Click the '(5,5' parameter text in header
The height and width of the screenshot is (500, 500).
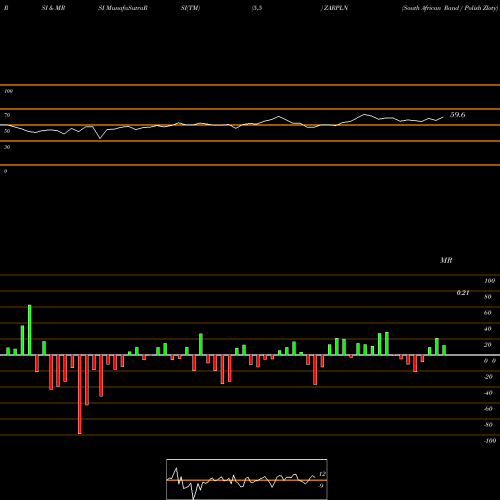257,8
